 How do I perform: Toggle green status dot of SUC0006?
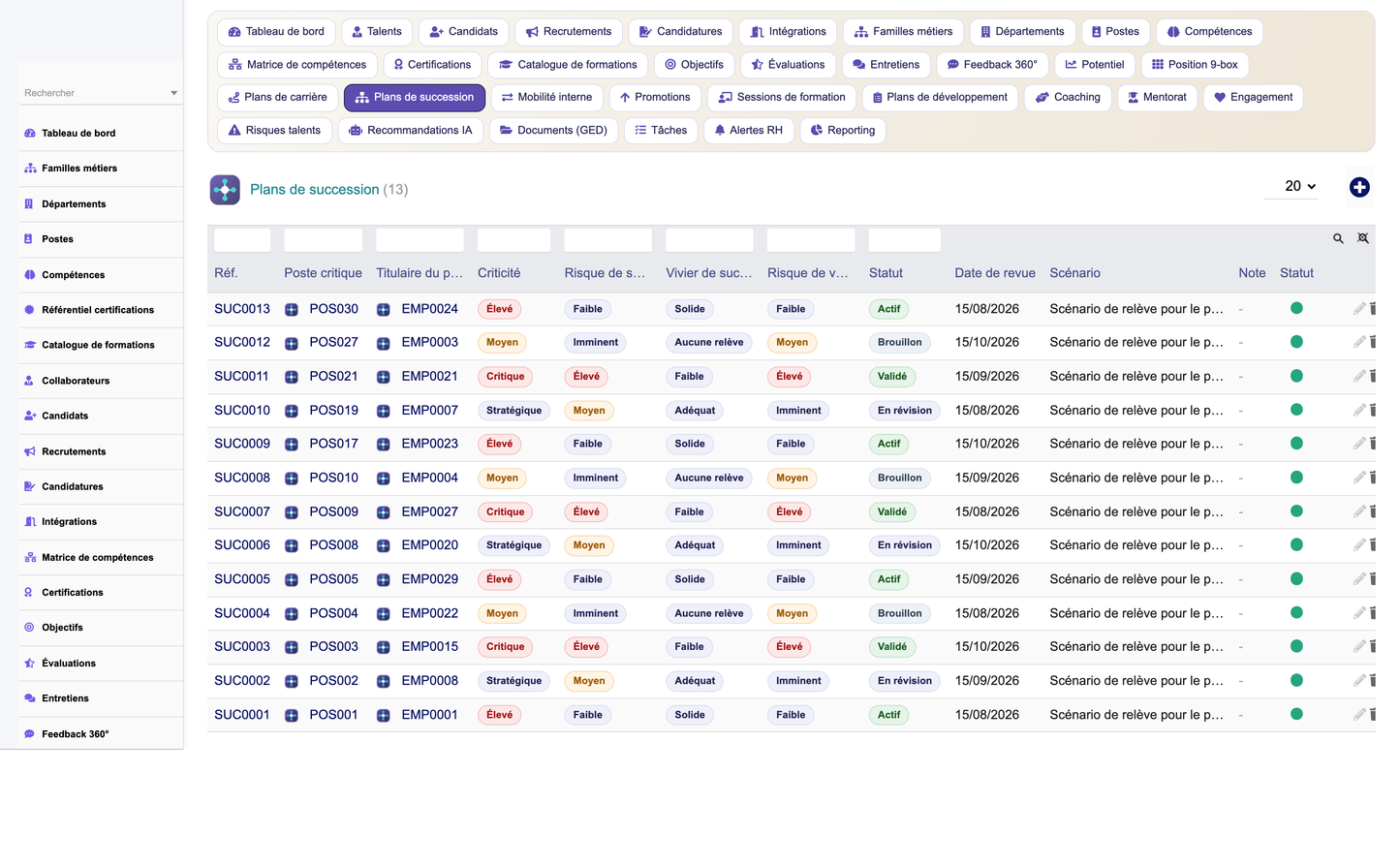coord(1296,544)
